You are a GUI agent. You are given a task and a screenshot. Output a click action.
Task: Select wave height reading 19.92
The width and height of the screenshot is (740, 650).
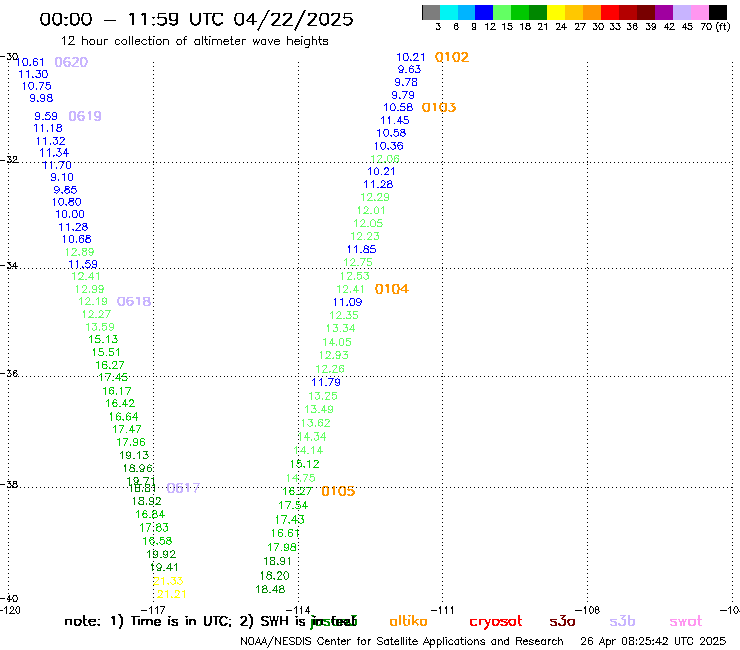pos(161,554)
